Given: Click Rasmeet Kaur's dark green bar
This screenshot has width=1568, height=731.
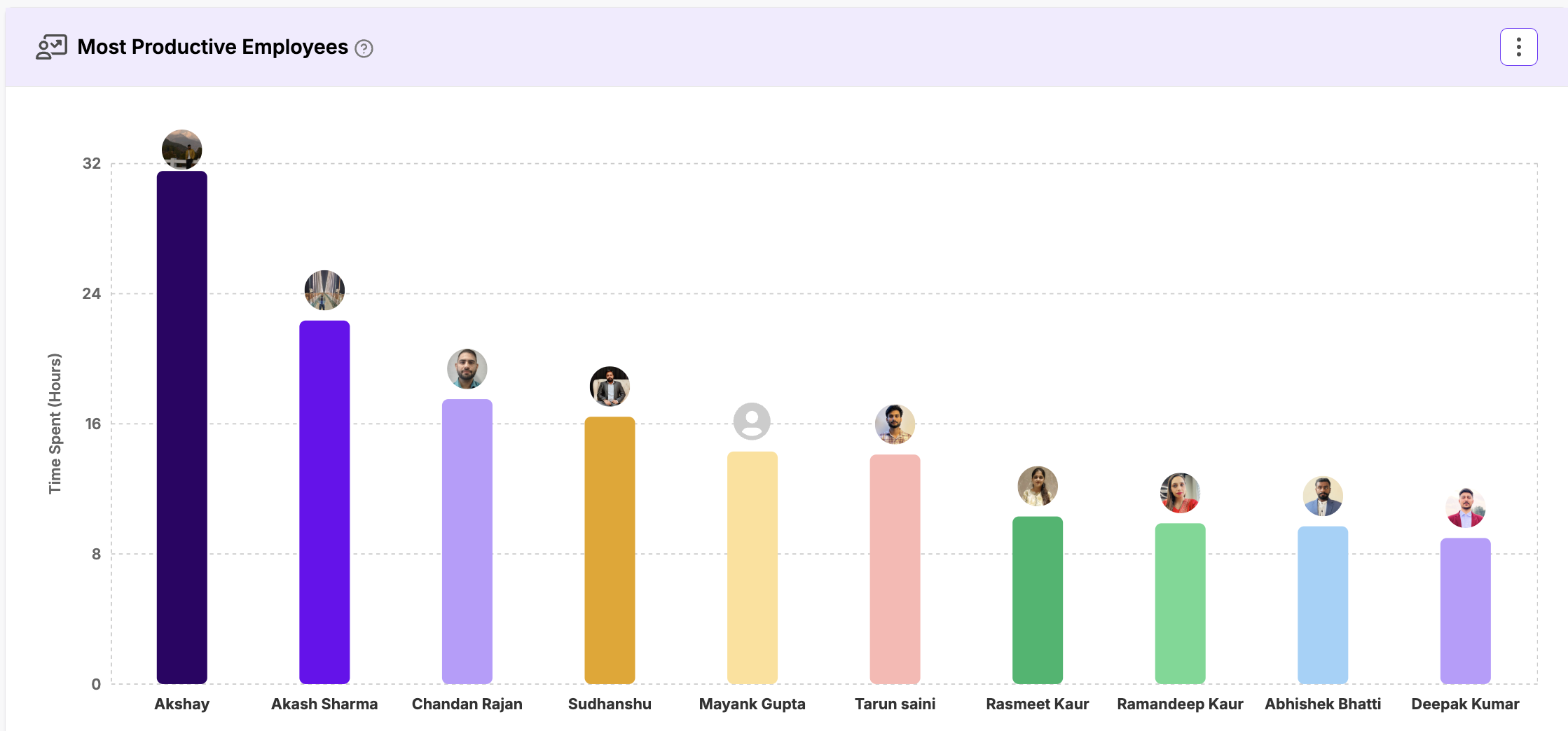Looking at the screenshot, I should click(x=1038, y=599).
